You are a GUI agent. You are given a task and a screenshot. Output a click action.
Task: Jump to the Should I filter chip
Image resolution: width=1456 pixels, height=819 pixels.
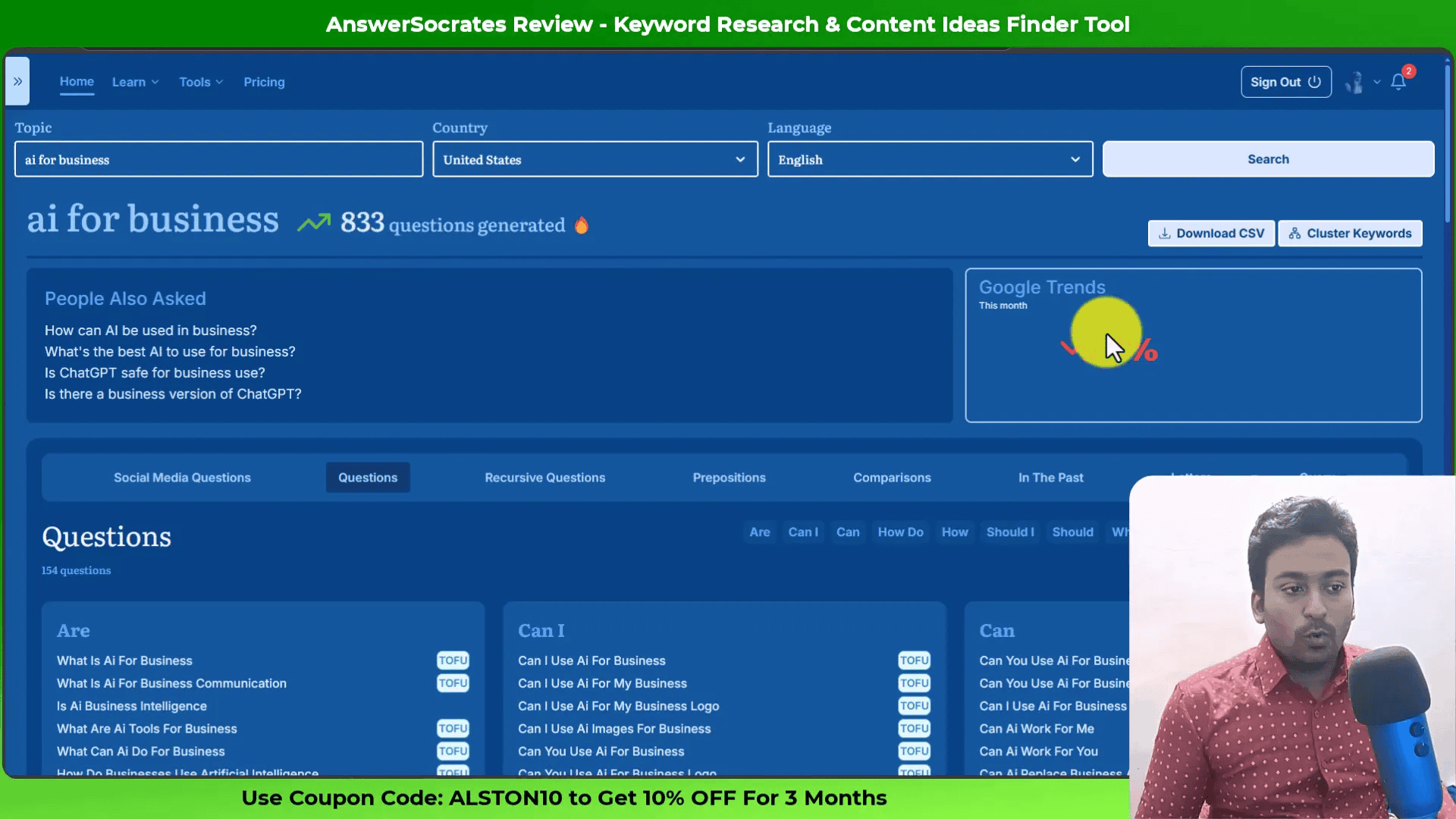click(x=1010, y=532)
